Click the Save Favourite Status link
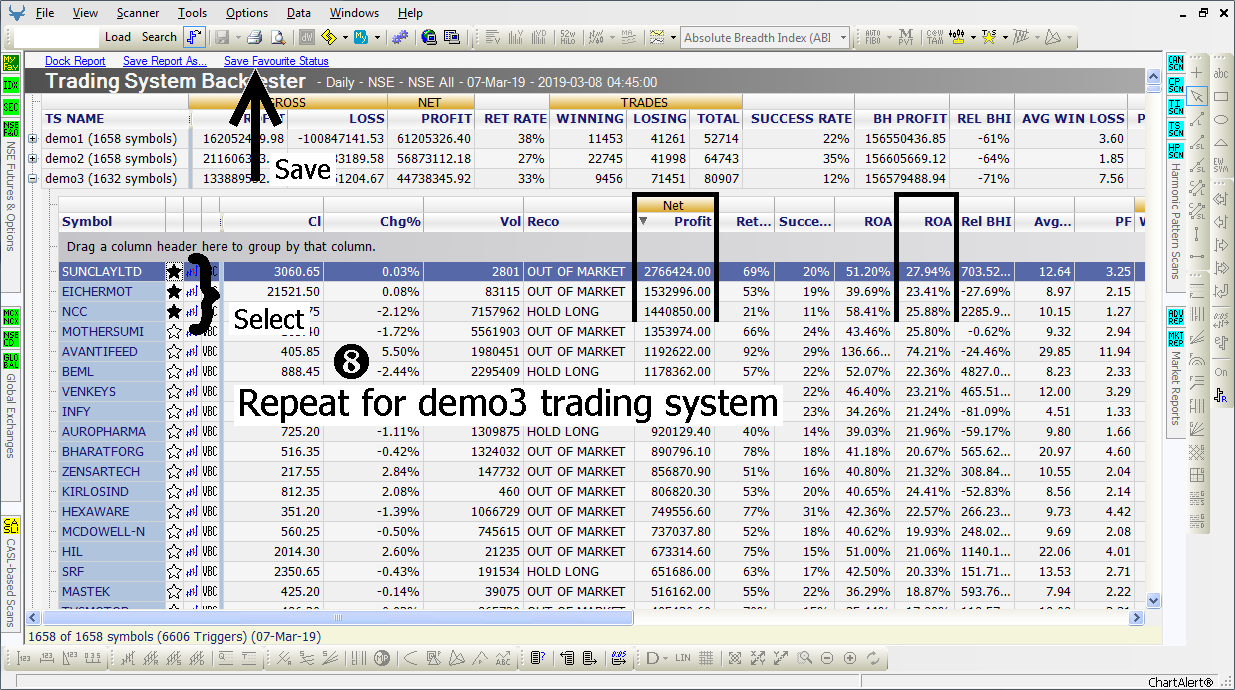 pyautogui.click(x=276, y=61)
